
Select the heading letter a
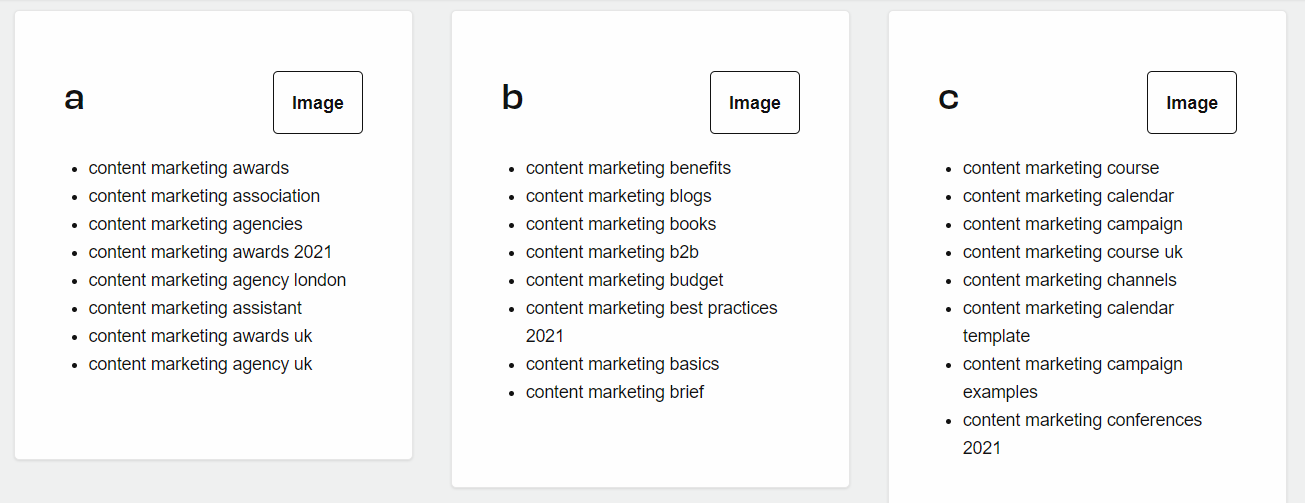tap(74, 99)
